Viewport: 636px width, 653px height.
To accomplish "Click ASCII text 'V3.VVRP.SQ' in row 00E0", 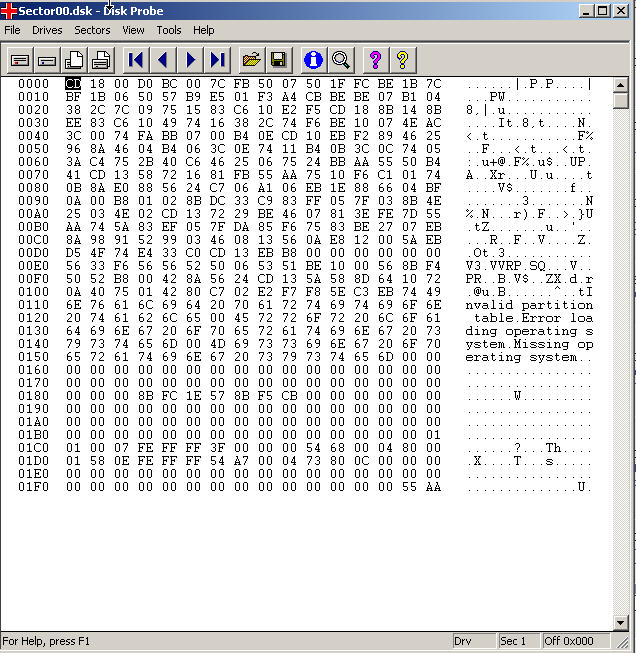I will tap(506, 266).
